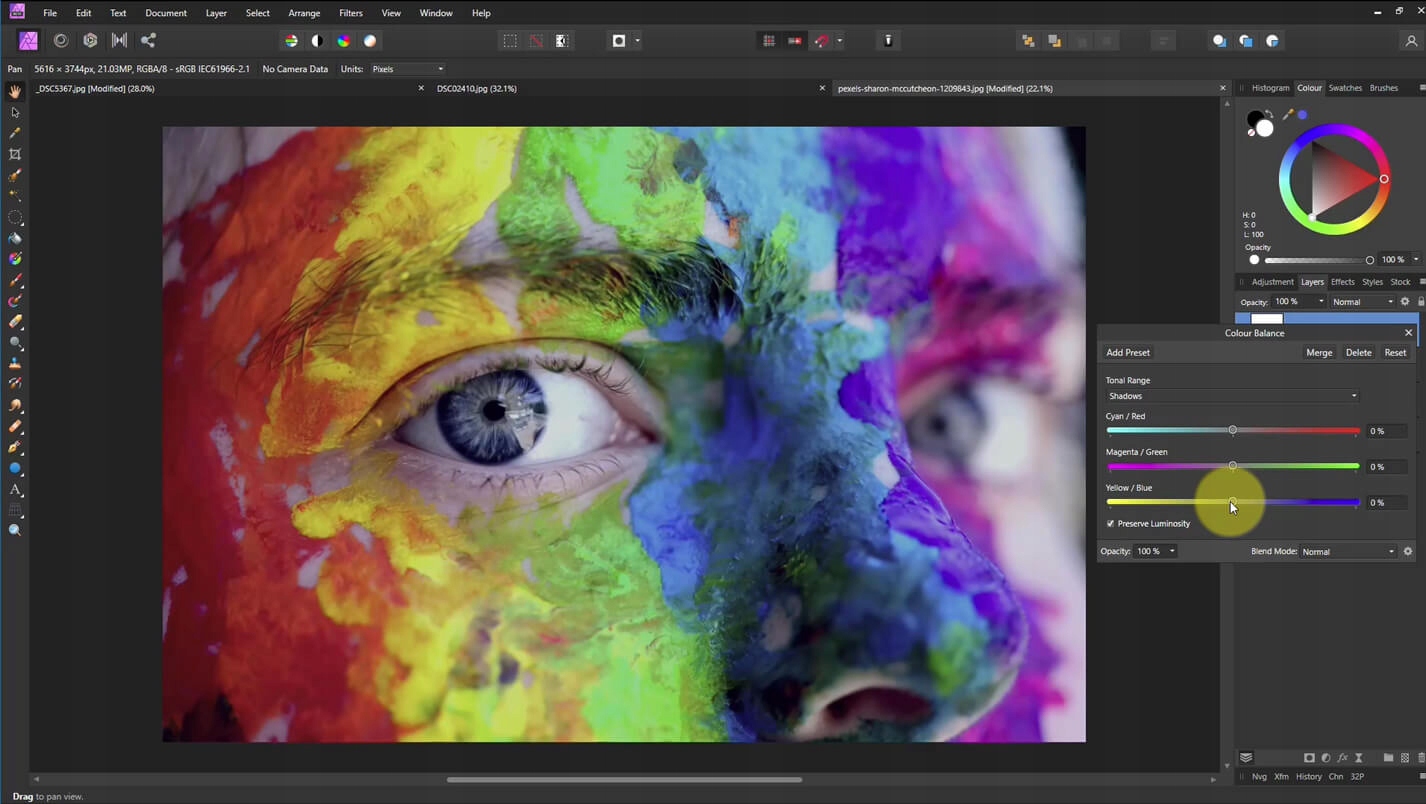Expand the Units Pixels dropdown
Viewport: 1426px width, 804px height.
tap(407, 69)
